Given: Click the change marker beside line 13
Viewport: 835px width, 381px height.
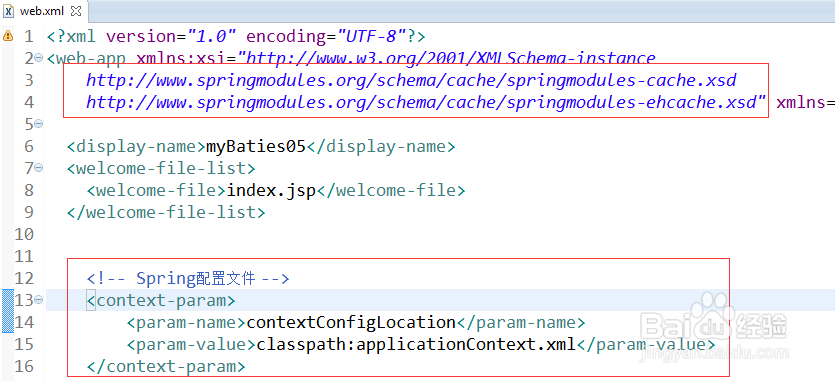Looking at the screenshot, I should click(x=7, y=311).
